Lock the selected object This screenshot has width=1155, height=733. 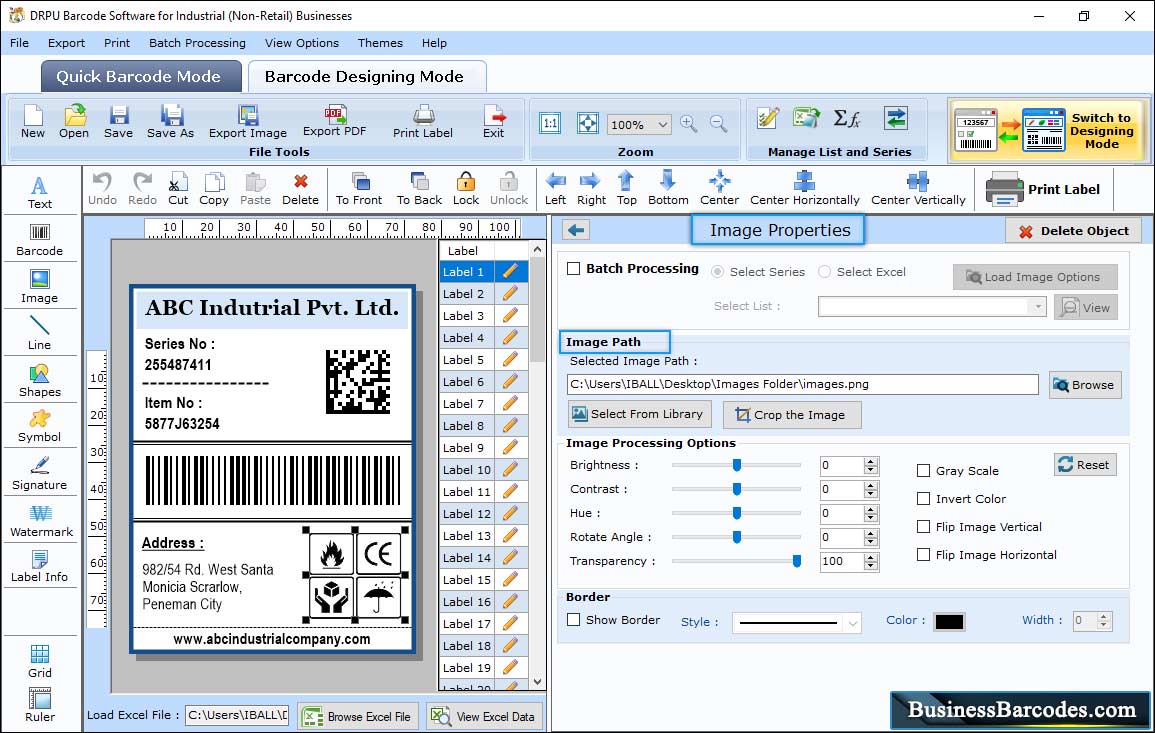(x=466, y=189)
